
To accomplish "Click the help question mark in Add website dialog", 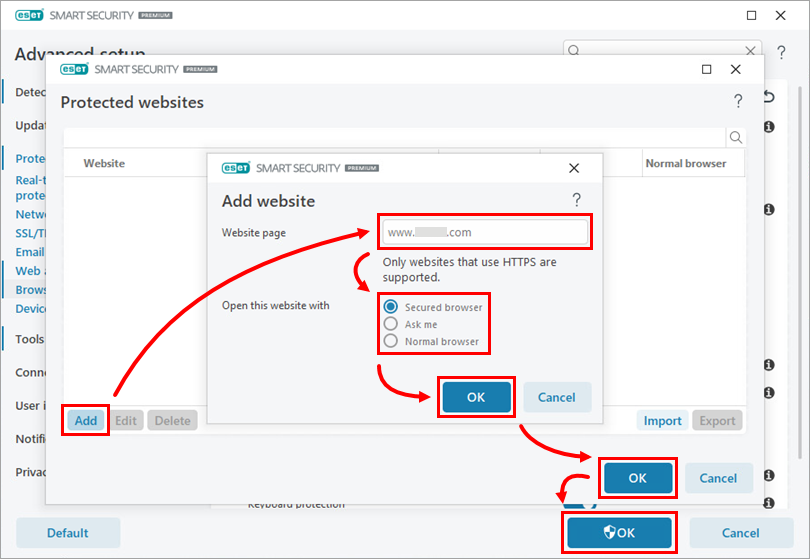I will (576, 201).
